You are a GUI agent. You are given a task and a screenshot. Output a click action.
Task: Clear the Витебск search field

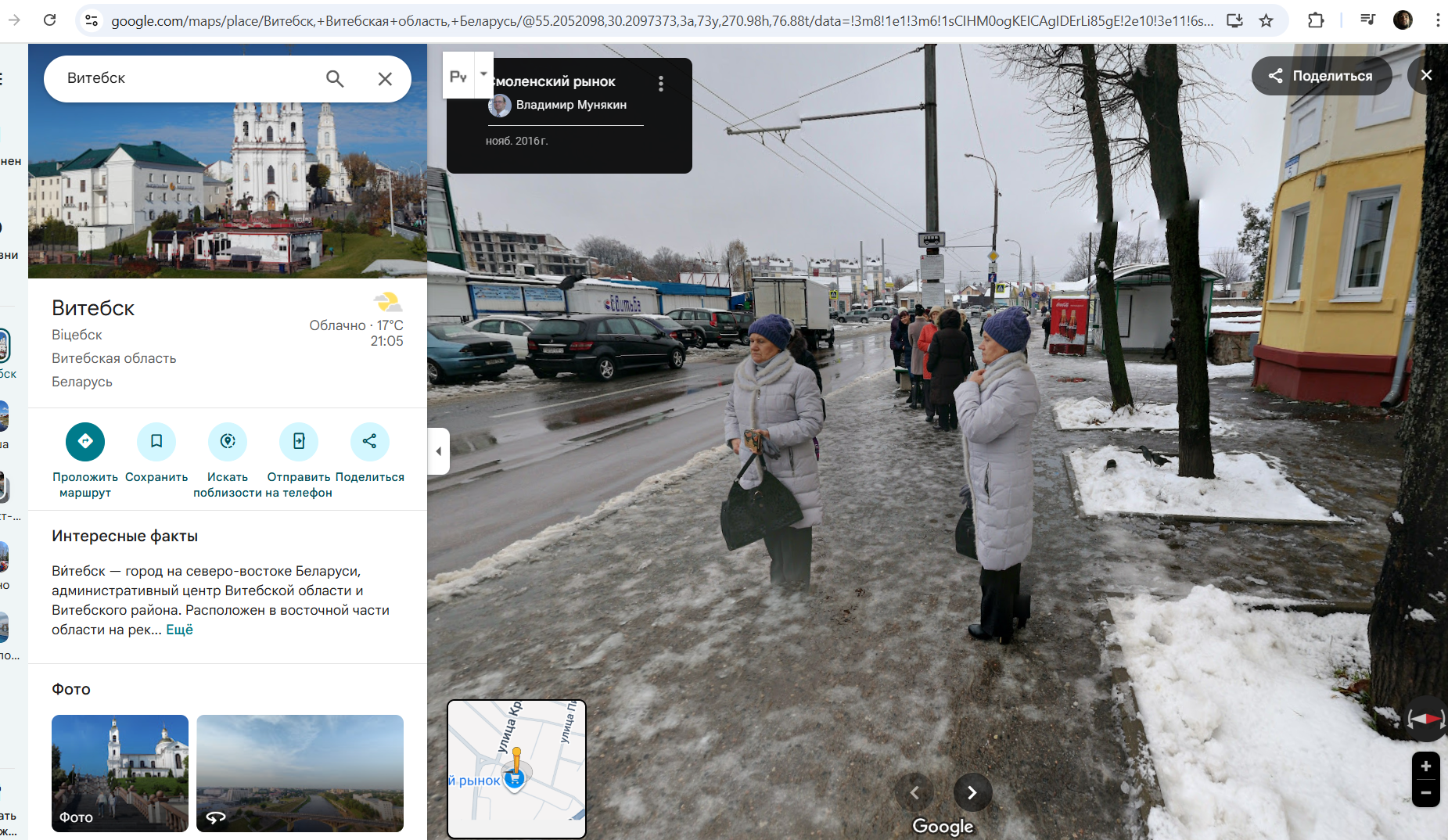(385, 78)
